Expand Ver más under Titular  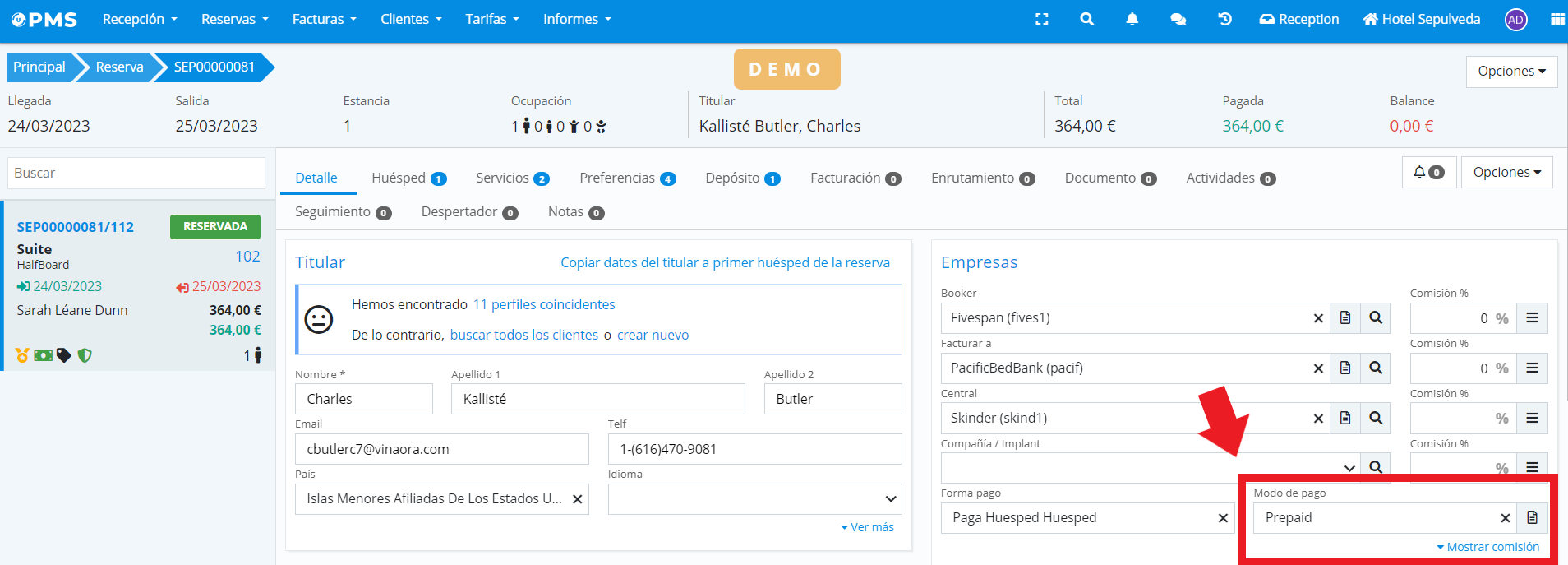click(867, 527)
